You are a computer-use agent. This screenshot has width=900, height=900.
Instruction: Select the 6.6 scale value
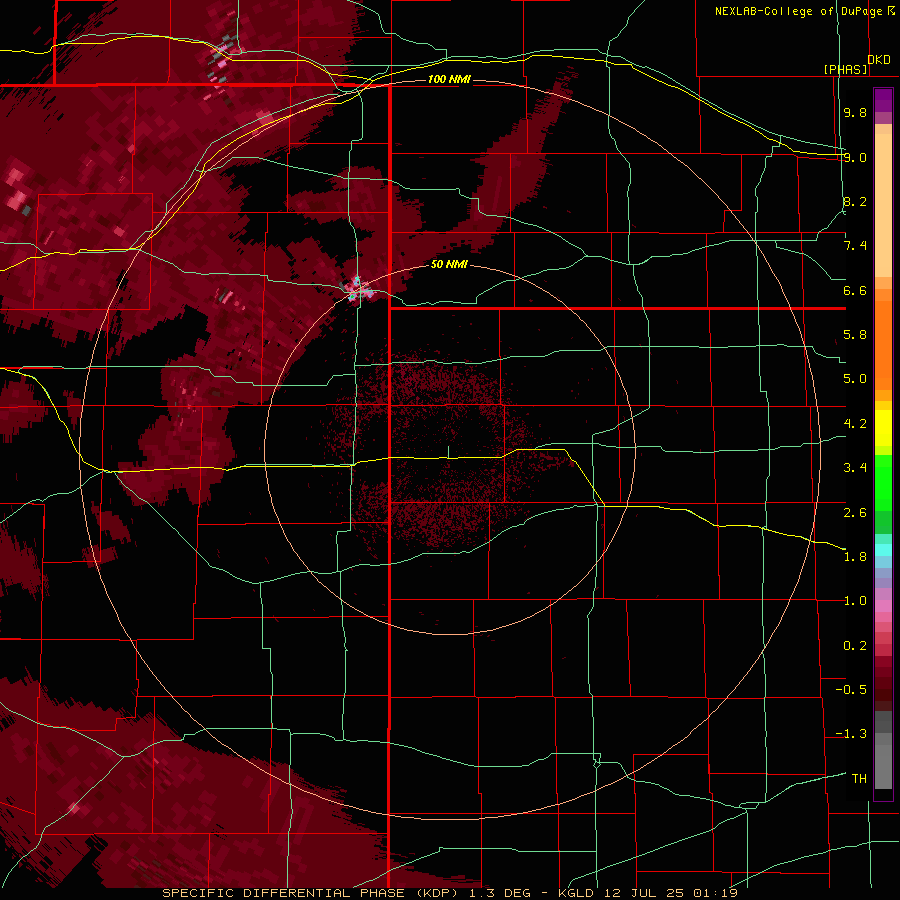click(855, 290)
